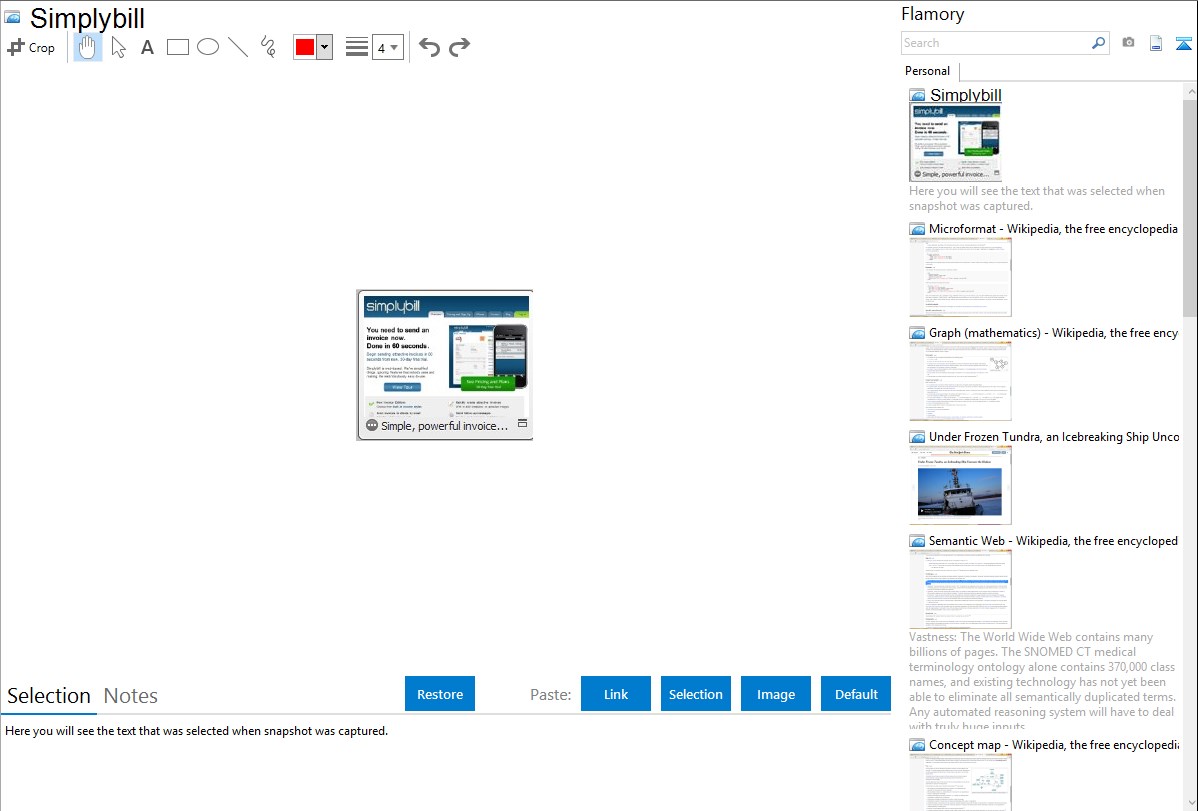
Task: Pick the freehand scribble tool
Action: coord(268,47)
